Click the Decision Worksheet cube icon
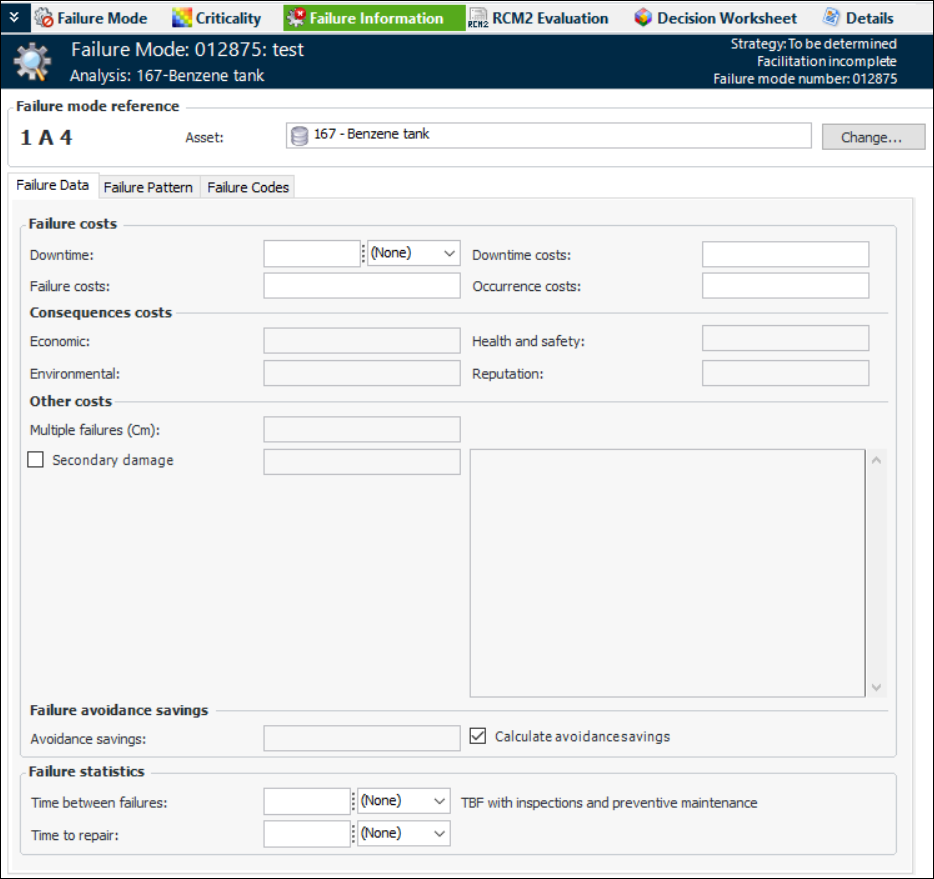 [x=643, y=18]
